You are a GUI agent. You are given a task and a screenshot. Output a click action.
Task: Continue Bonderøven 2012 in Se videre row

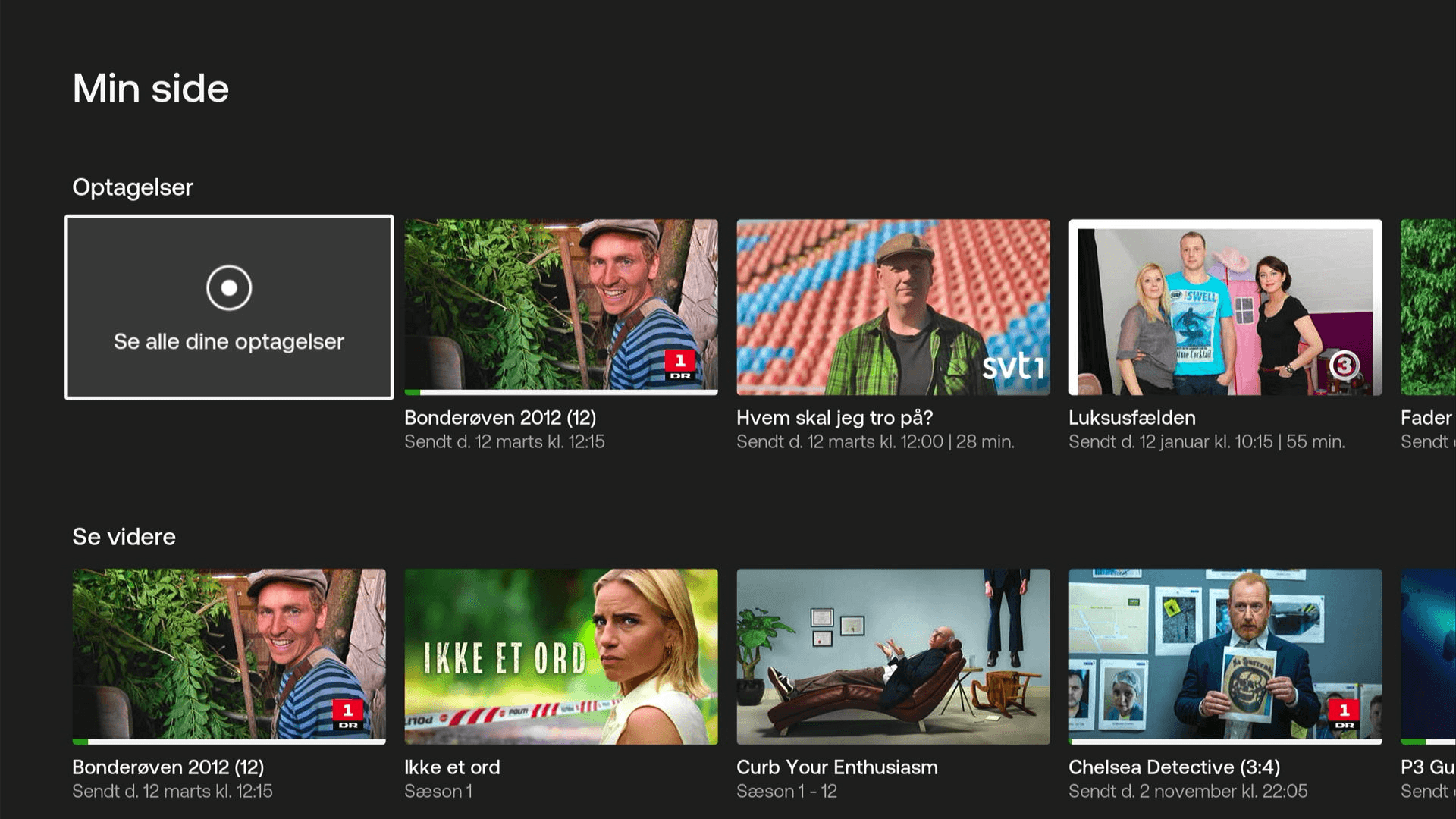pyautogui.click(x=228, y=656)
